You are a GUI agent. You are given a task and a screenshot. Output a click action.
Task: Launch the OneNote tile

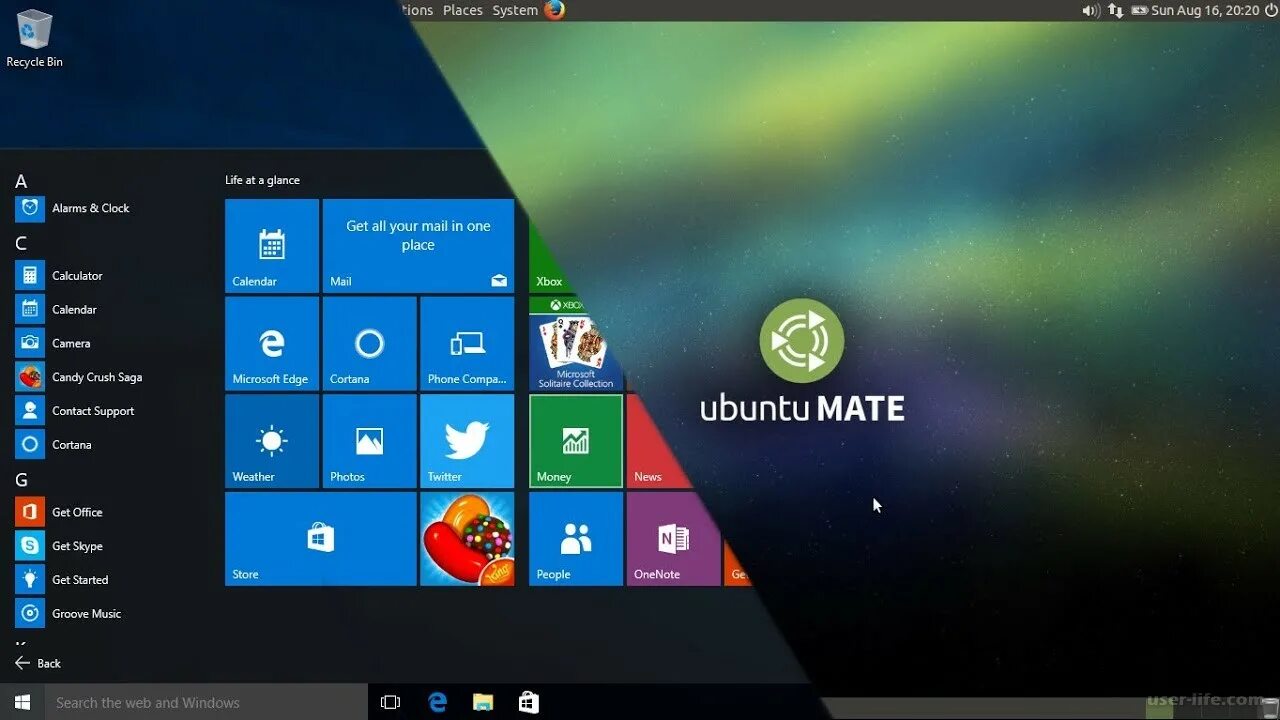pyautogui.click(x=673, y=539)
